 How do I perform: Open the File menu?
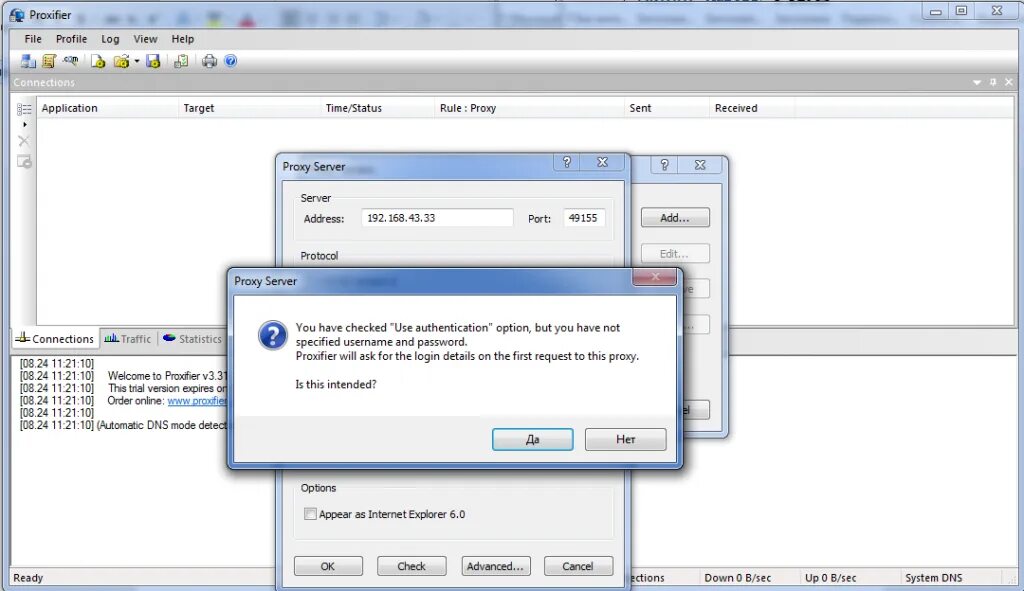(33, 39)
